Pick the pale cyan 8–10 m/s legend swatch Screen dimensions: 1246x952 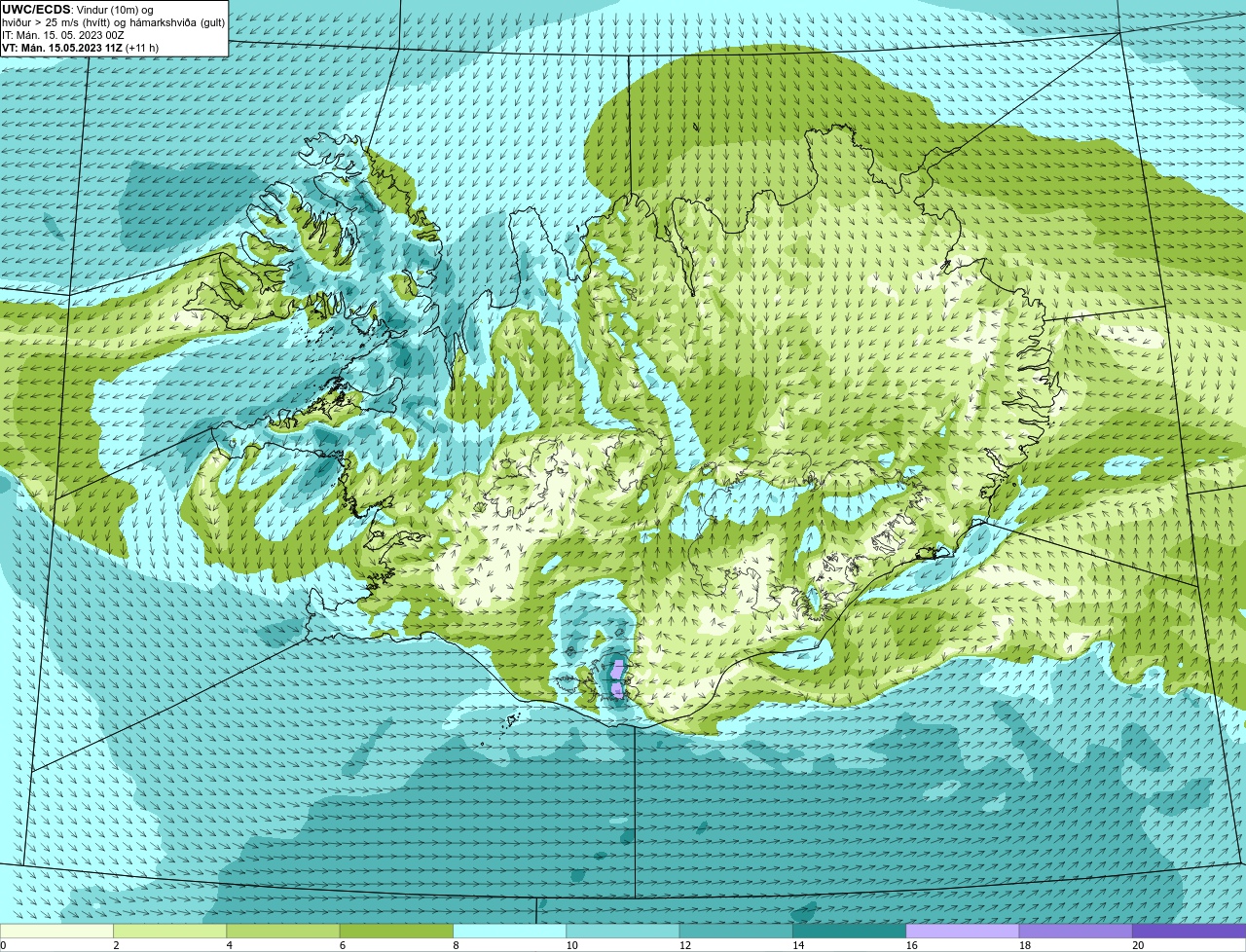(x=509, y=931)
